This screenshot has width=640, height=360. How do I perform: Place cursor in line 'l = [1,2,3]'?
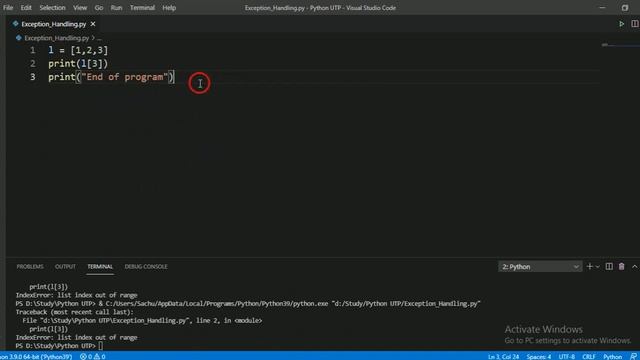pyautogui.click(x=78, y=50)
